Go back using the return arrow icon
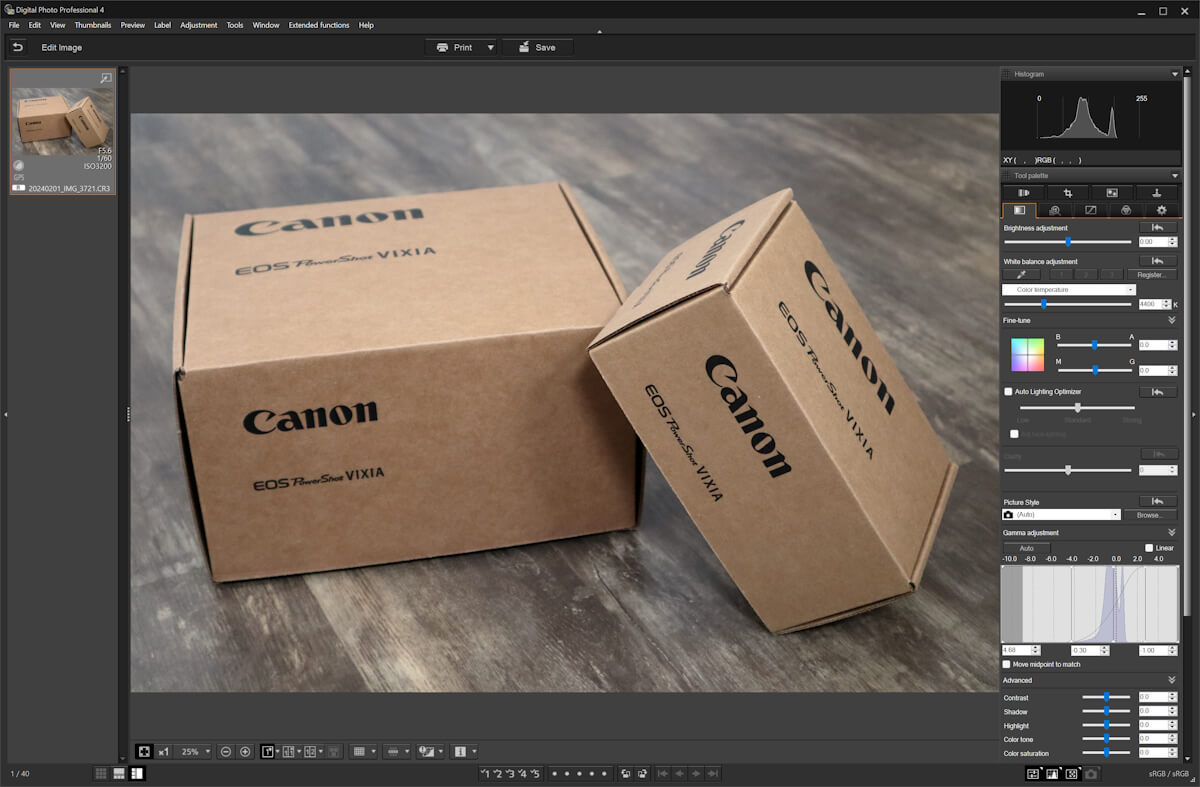1200x787 pixels. (18, 47)
